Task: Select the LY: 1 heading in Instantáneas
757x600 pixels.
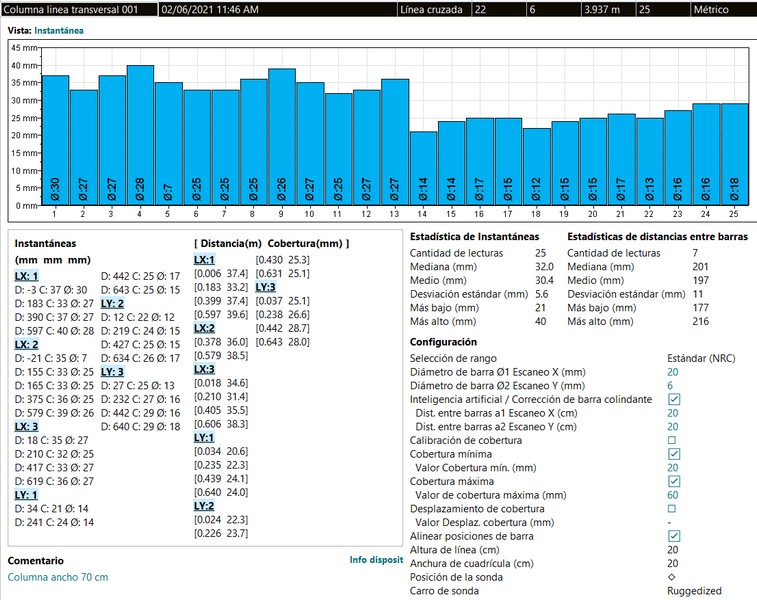Action: 26,495
